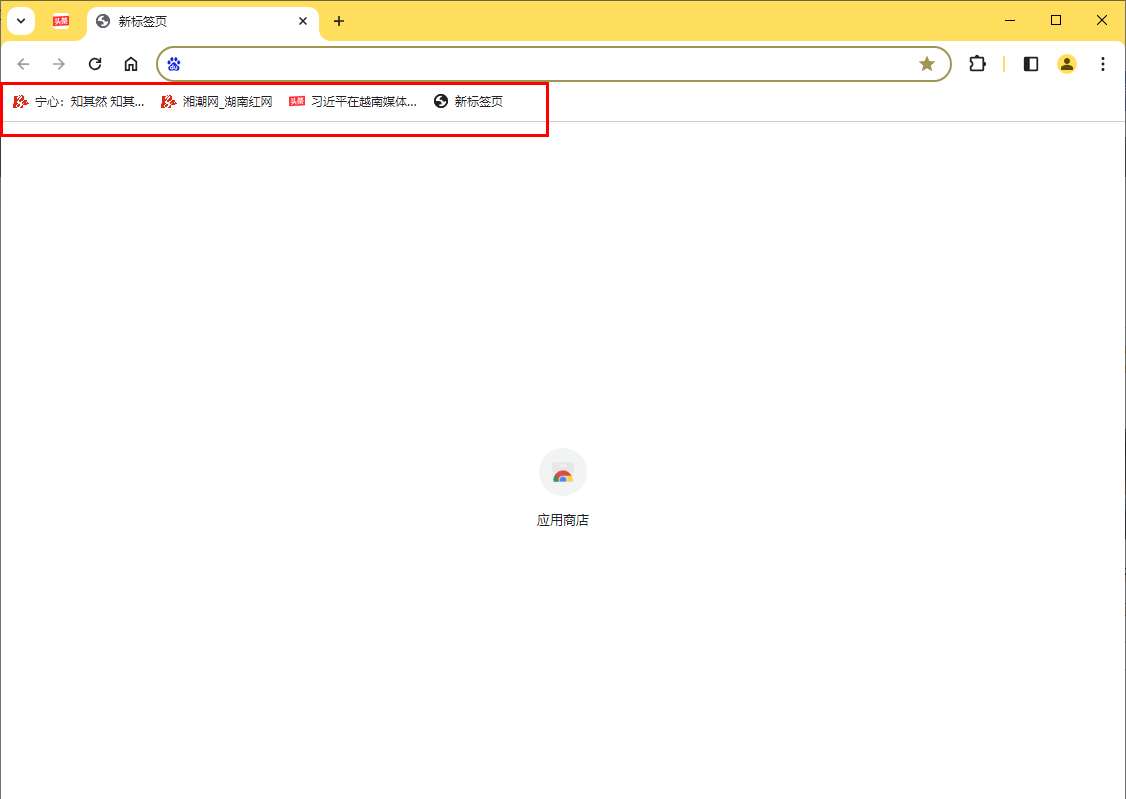The height and width of the screenshot is (799, 1126).
Task: Close the 新标签页 tab
Action: 303,21
